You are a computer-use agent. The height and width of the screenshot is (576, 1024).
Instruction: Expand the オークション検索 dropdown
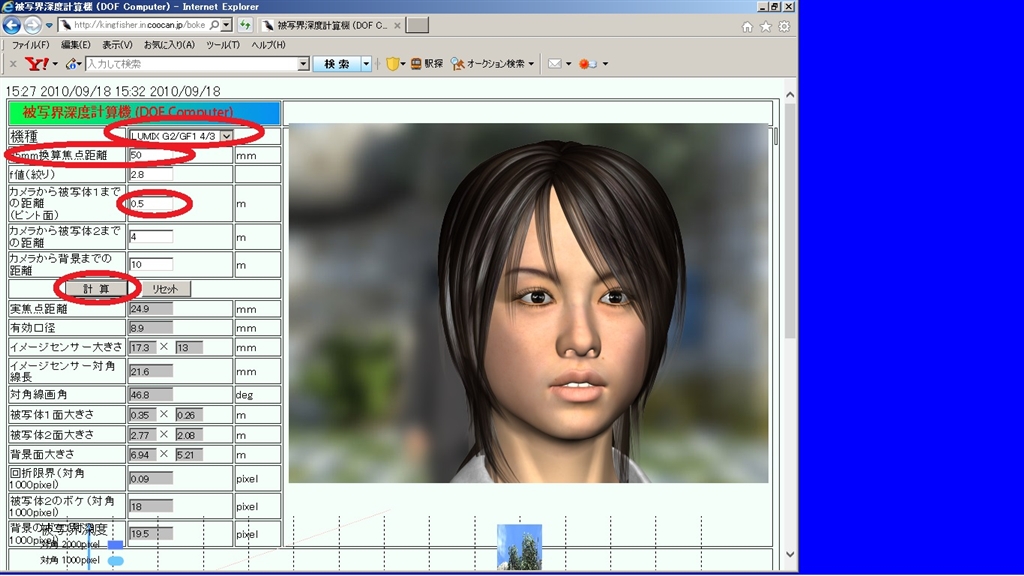click(x=531, y=64)
